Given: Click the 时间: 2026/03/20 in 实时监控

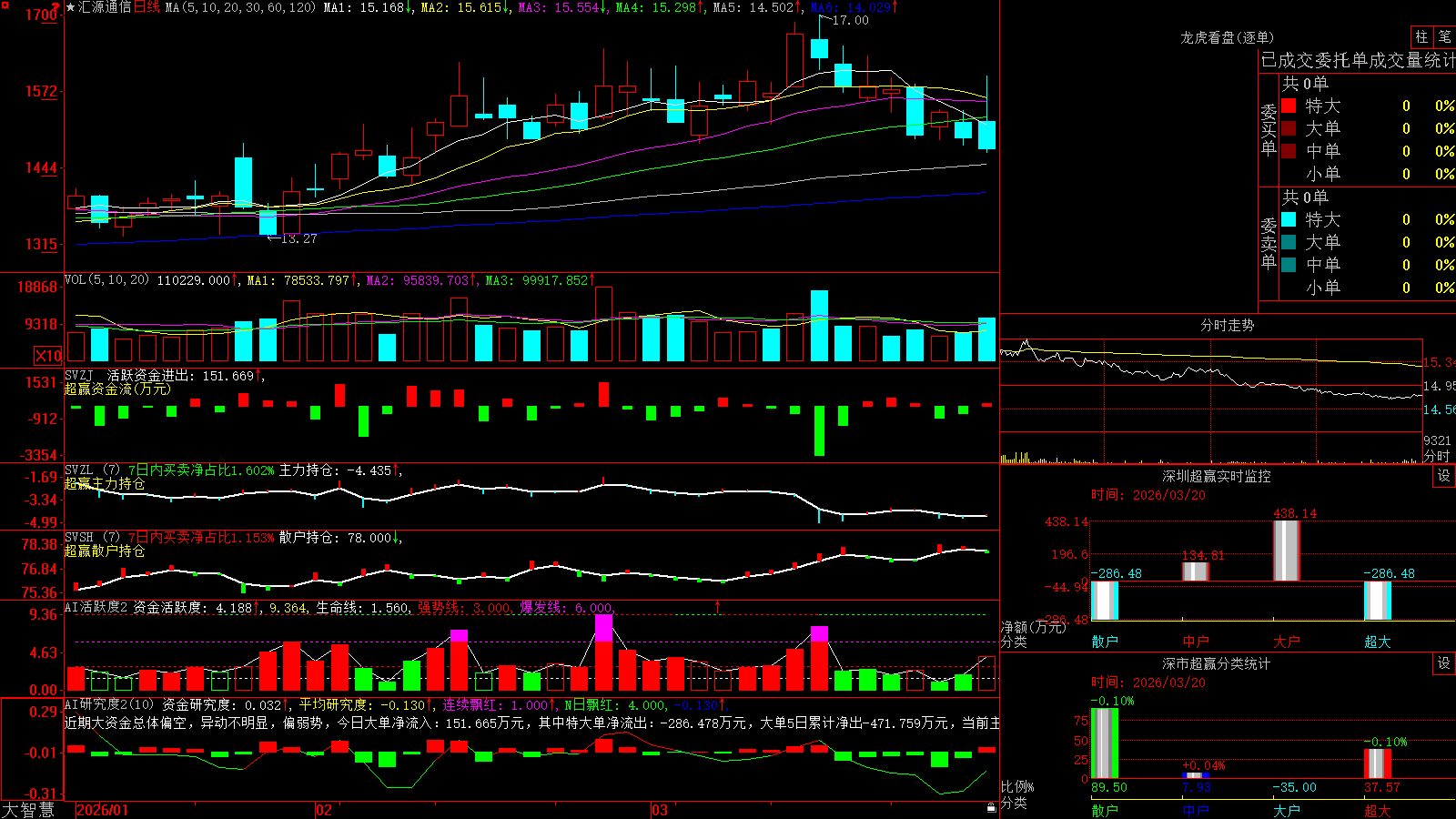Looking at the screenshot, I should [1148, 495].
